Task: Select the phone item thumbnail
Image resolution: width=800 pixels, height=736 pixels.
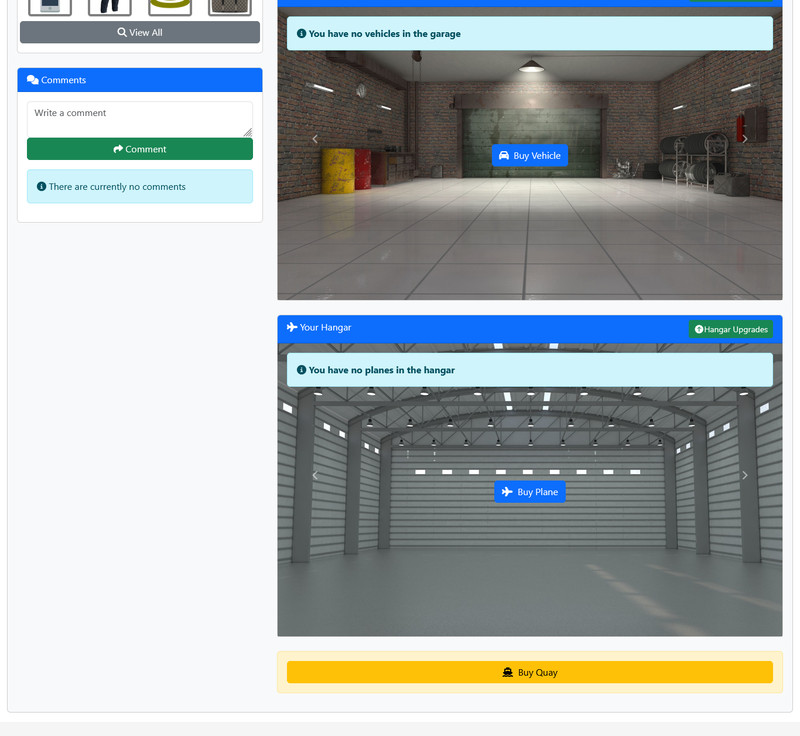Action: tap(50, 7)
